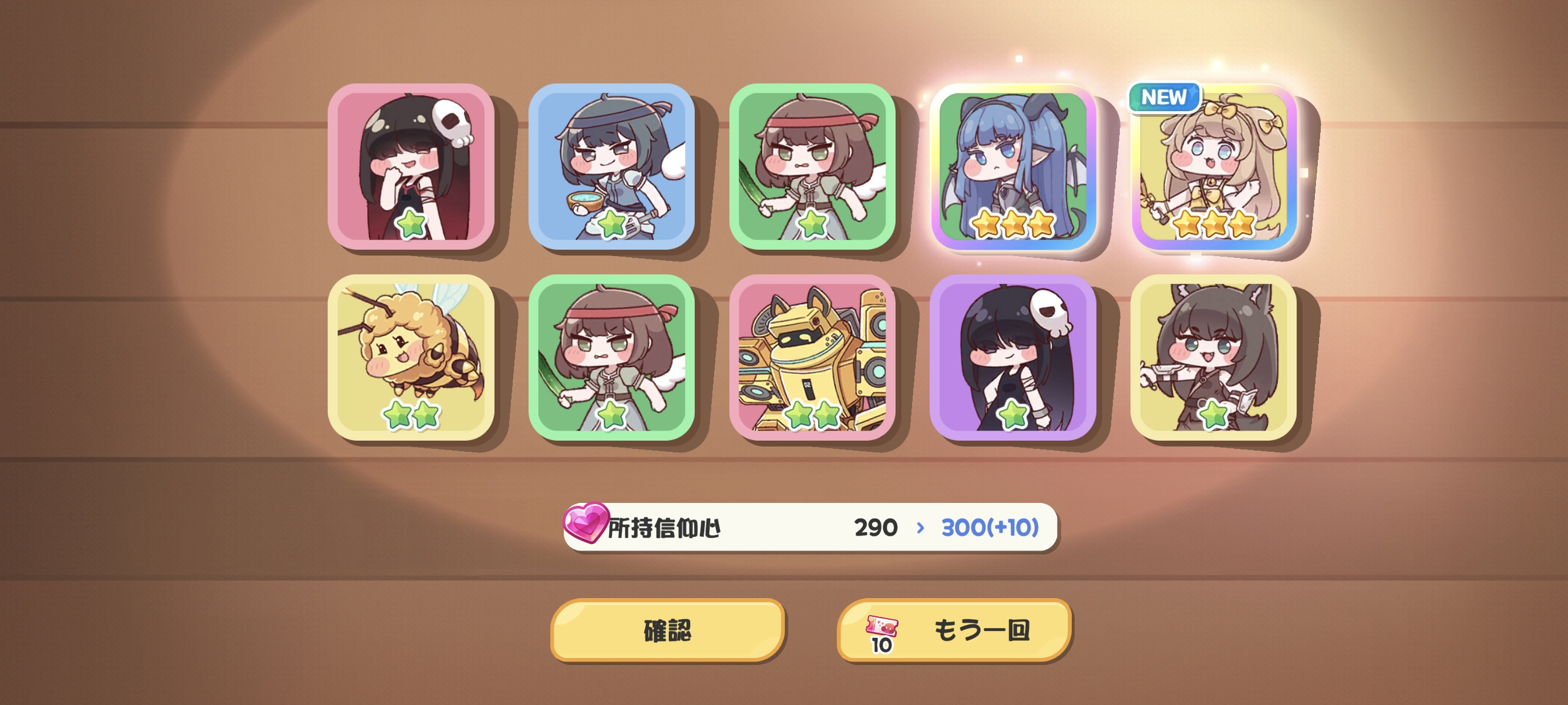The height and width of the screenshot is (705, 1568).
Task: Select the NEW blonde girl three-star card
Action: coord(1214,166)
